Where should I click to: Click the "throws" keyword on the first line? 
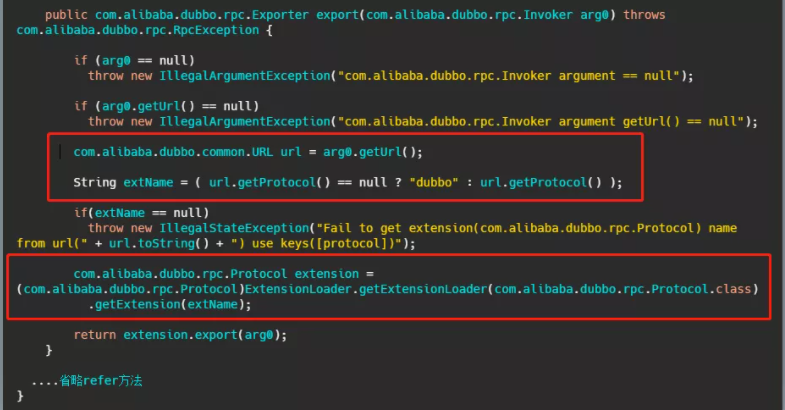[644, 15]
